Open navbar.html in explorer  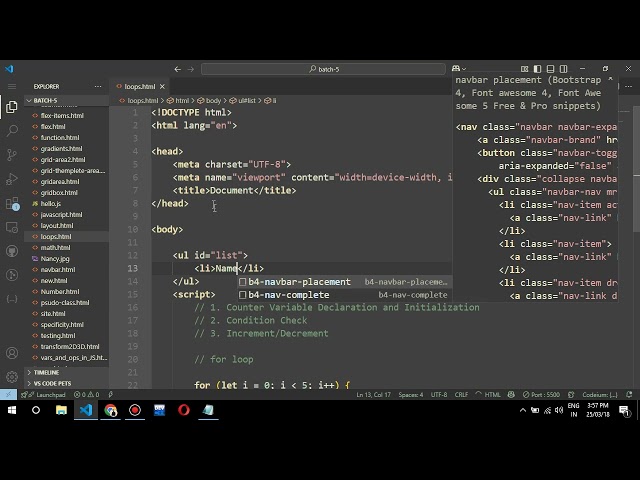pos(58,270)
